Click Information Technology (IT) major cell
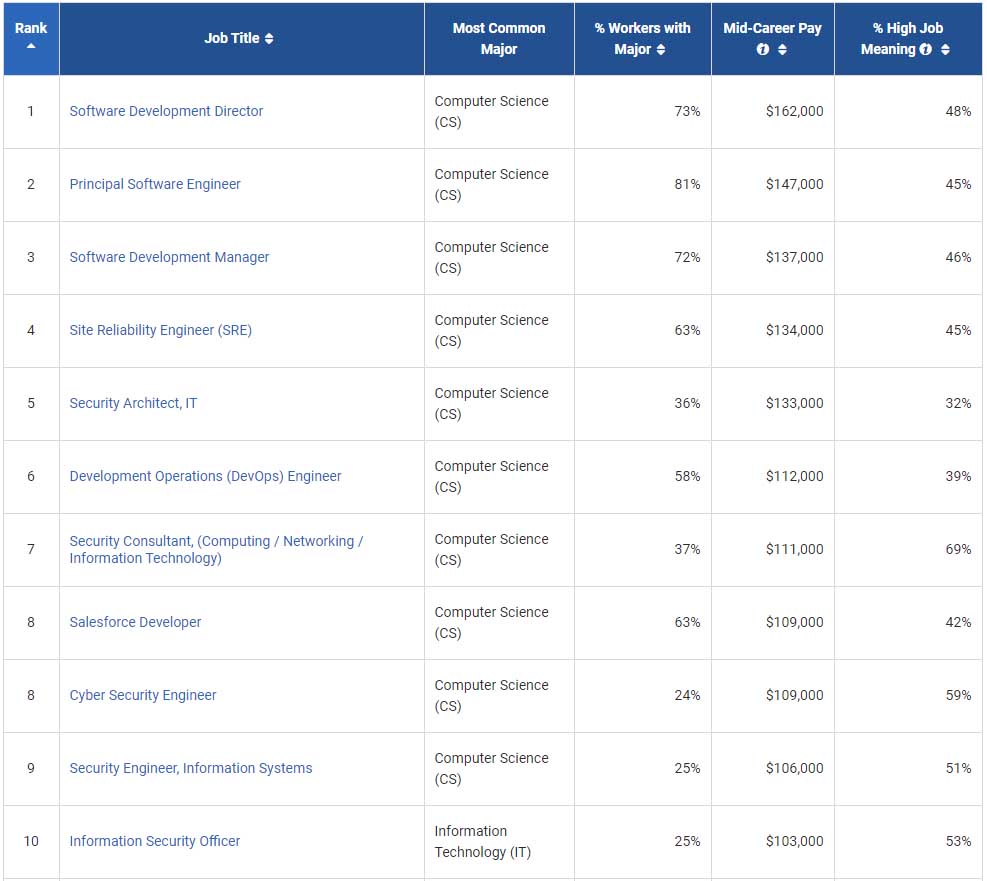 point(499,841)
